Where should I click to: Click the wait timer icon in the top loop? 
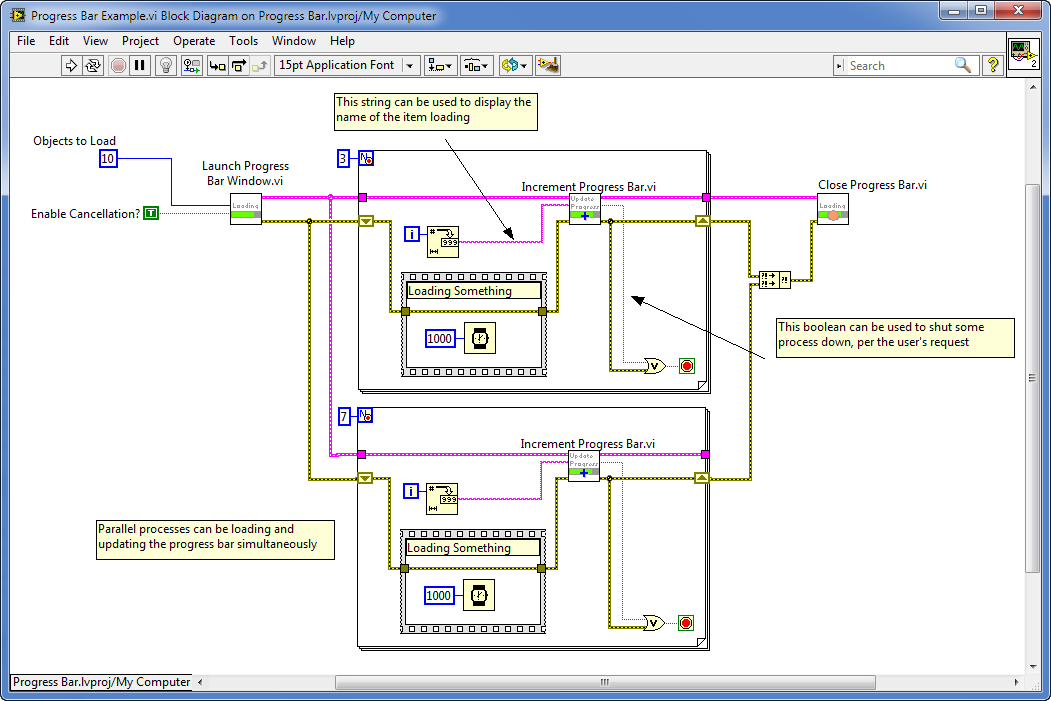(x=479, y=338)
